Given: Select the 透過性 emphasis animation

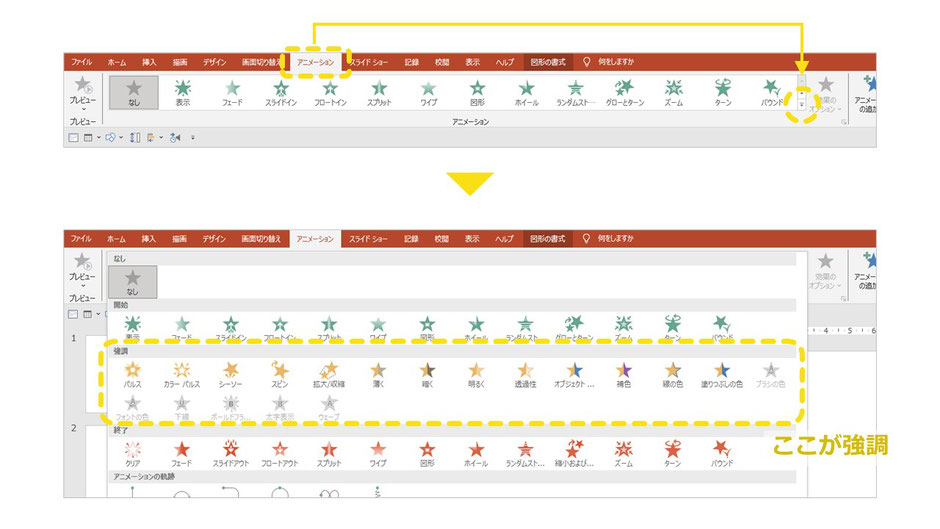Looking at the screenshot, I should point(525,375).
